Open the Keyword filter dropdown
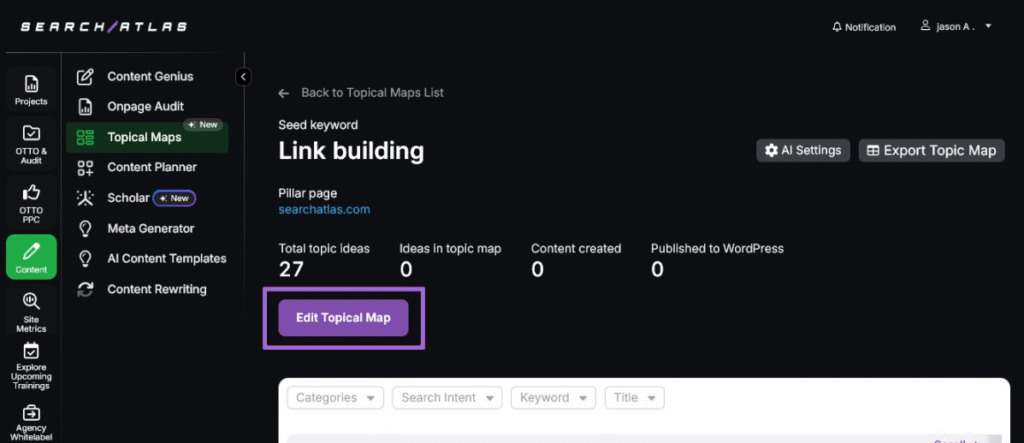The image size is (1024, 443). pyautogui.click(x=553, y=398)
